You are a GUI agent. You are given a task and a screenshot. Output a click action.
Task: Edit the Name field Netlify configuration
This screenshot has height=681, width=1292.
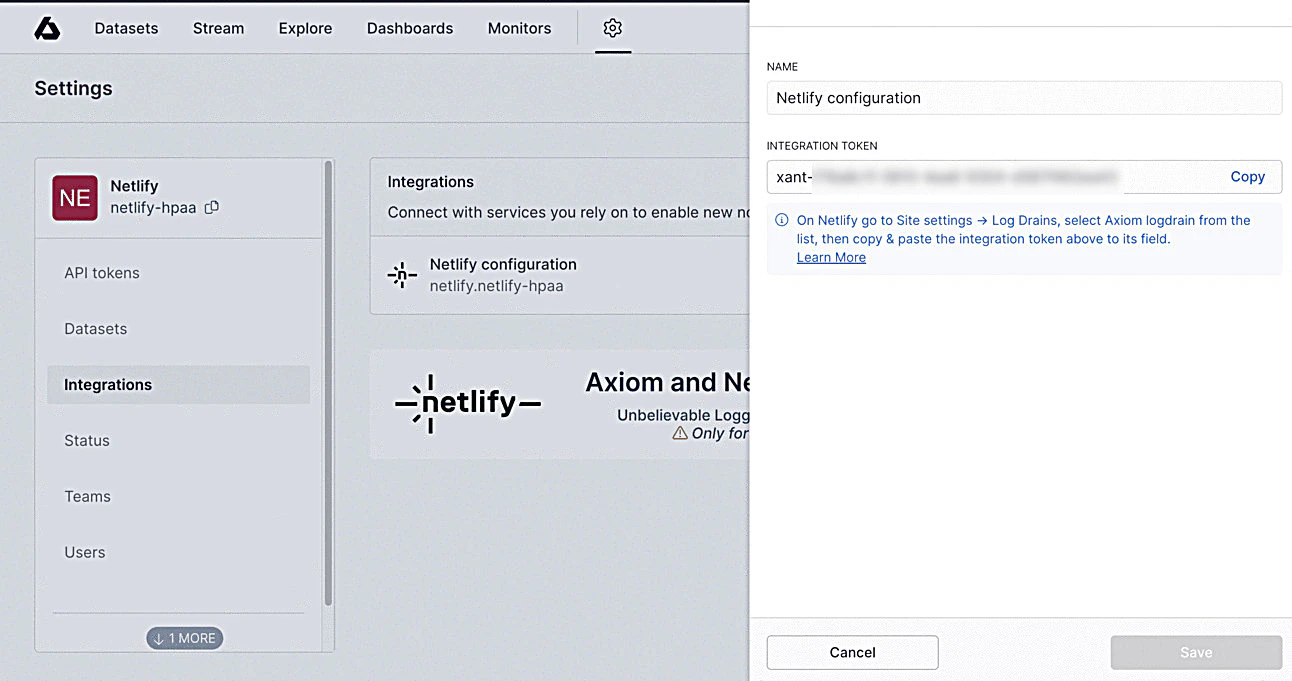[x=1024, y=98]
